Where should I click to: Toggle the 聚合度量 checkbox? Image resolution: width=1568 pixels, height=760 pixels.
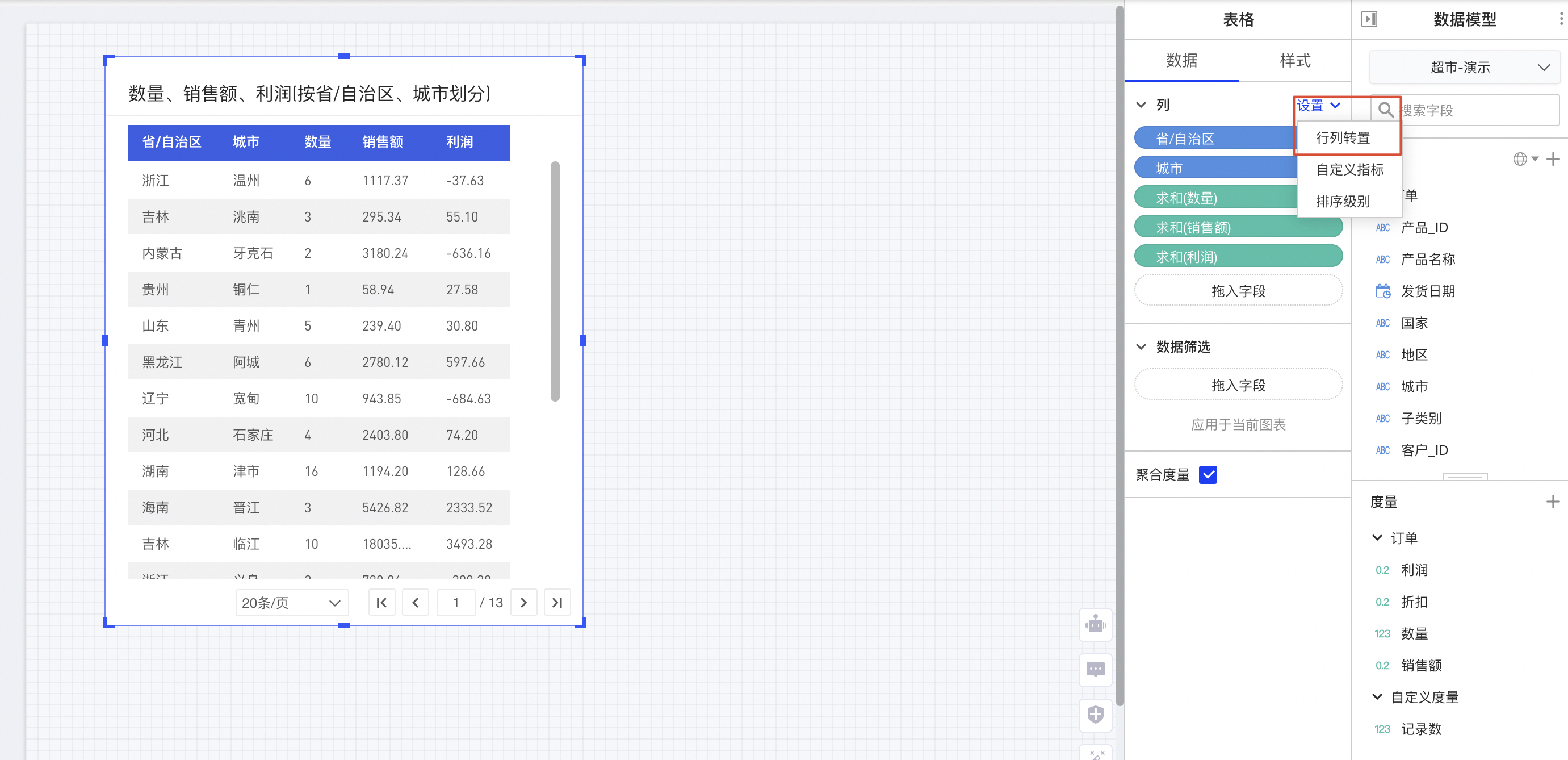pos(1208,474)
